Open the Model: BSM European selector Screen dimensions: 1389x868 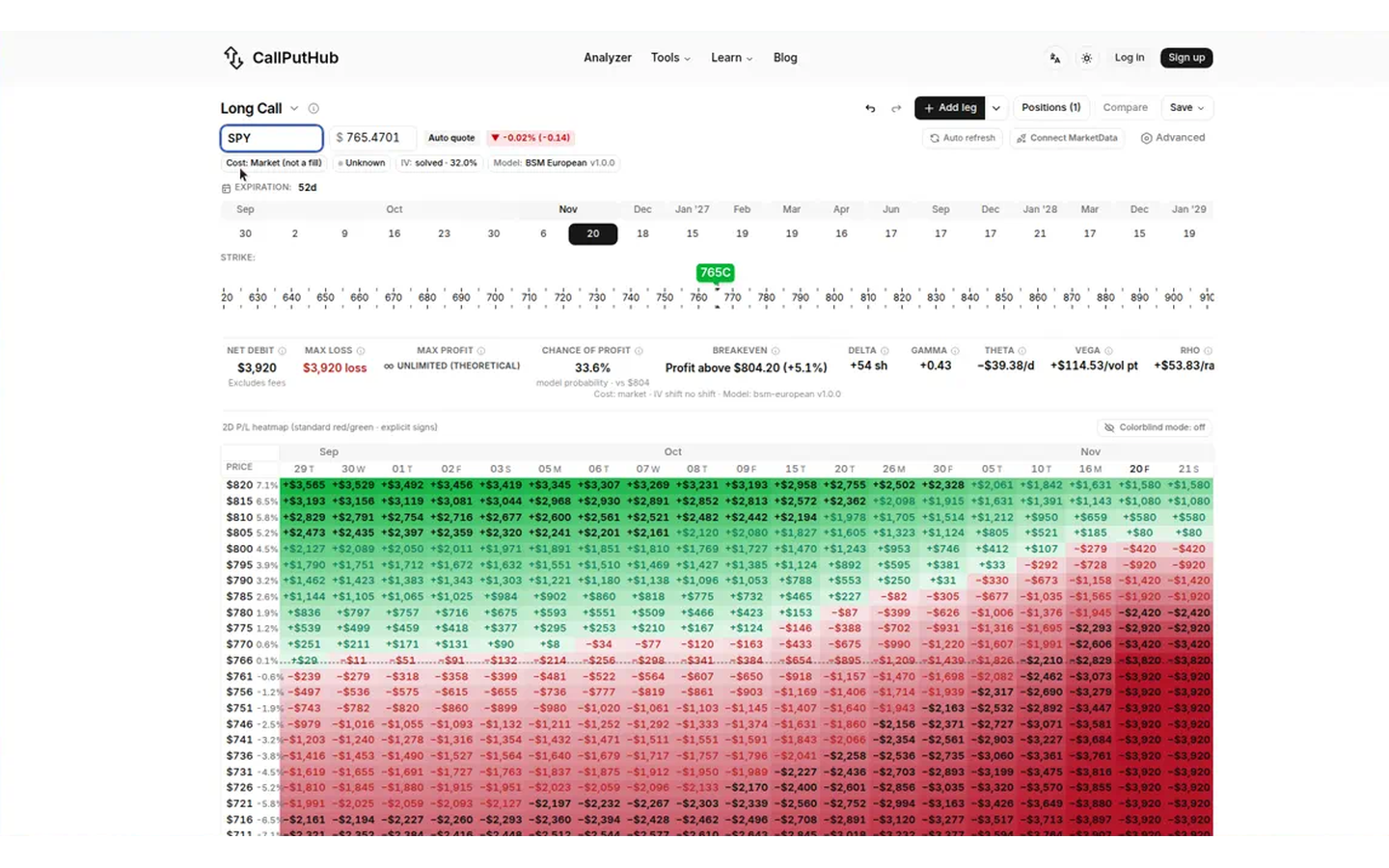pos(554,163)
